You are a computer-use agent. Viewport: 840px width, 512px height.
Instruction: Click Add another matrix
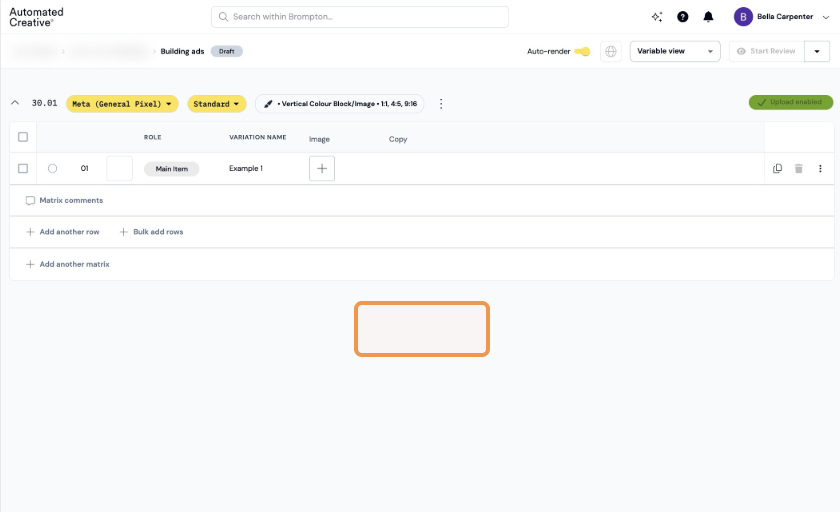click(68, 265)
